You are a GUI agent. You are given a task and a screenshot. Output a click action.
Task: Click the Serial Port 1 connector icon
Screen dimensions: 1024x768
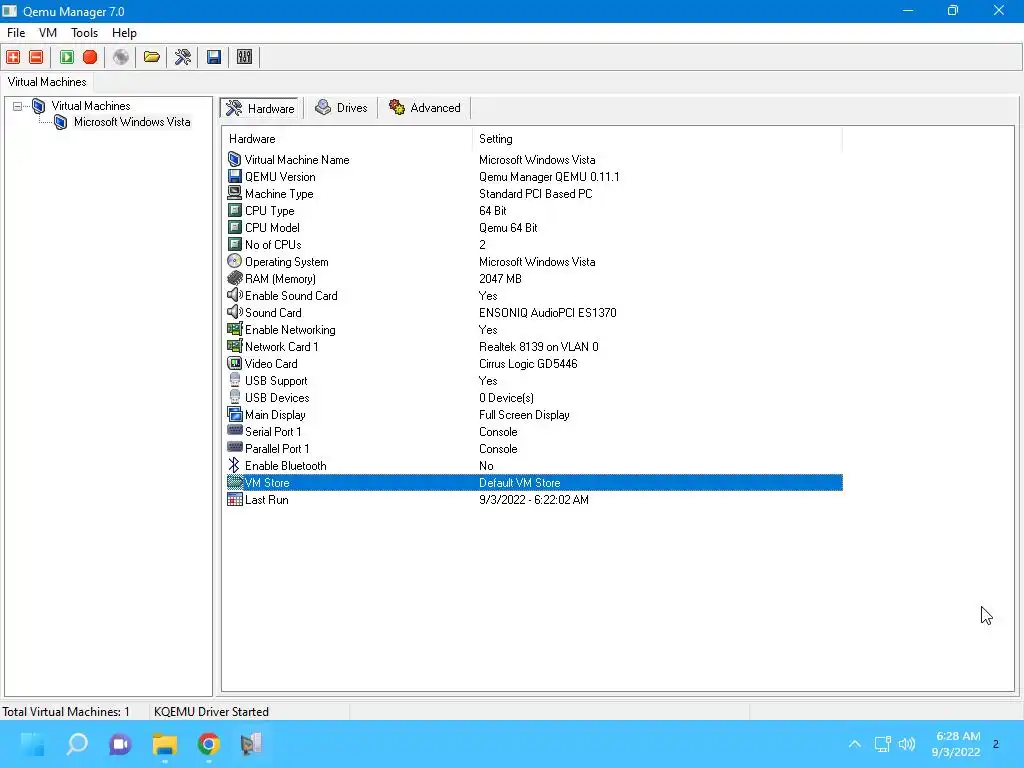(234, 431)
